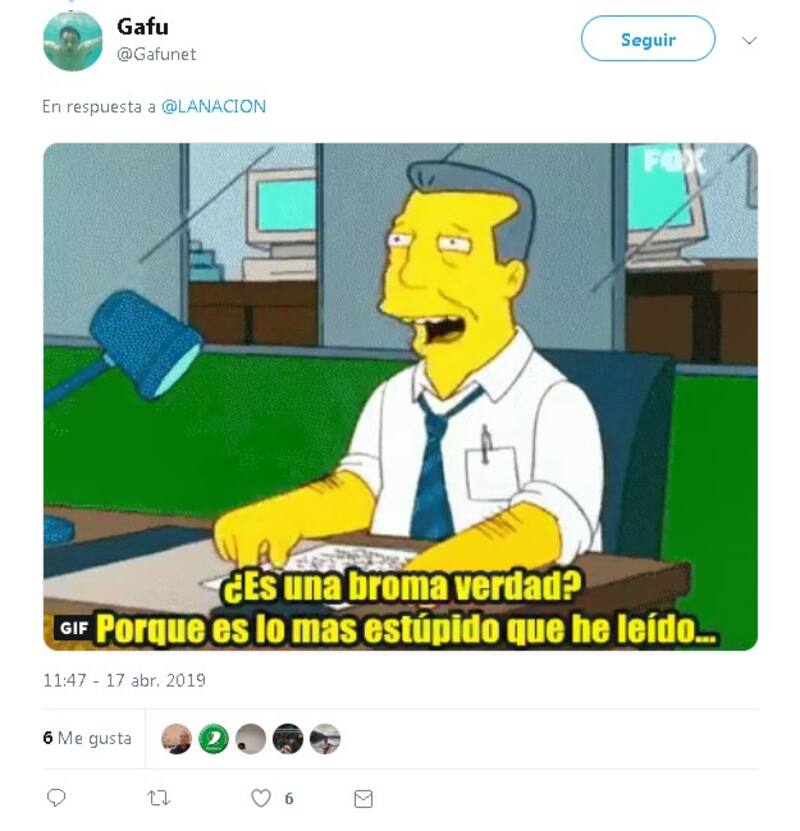Open first liker's avatar

pos(176,738)
